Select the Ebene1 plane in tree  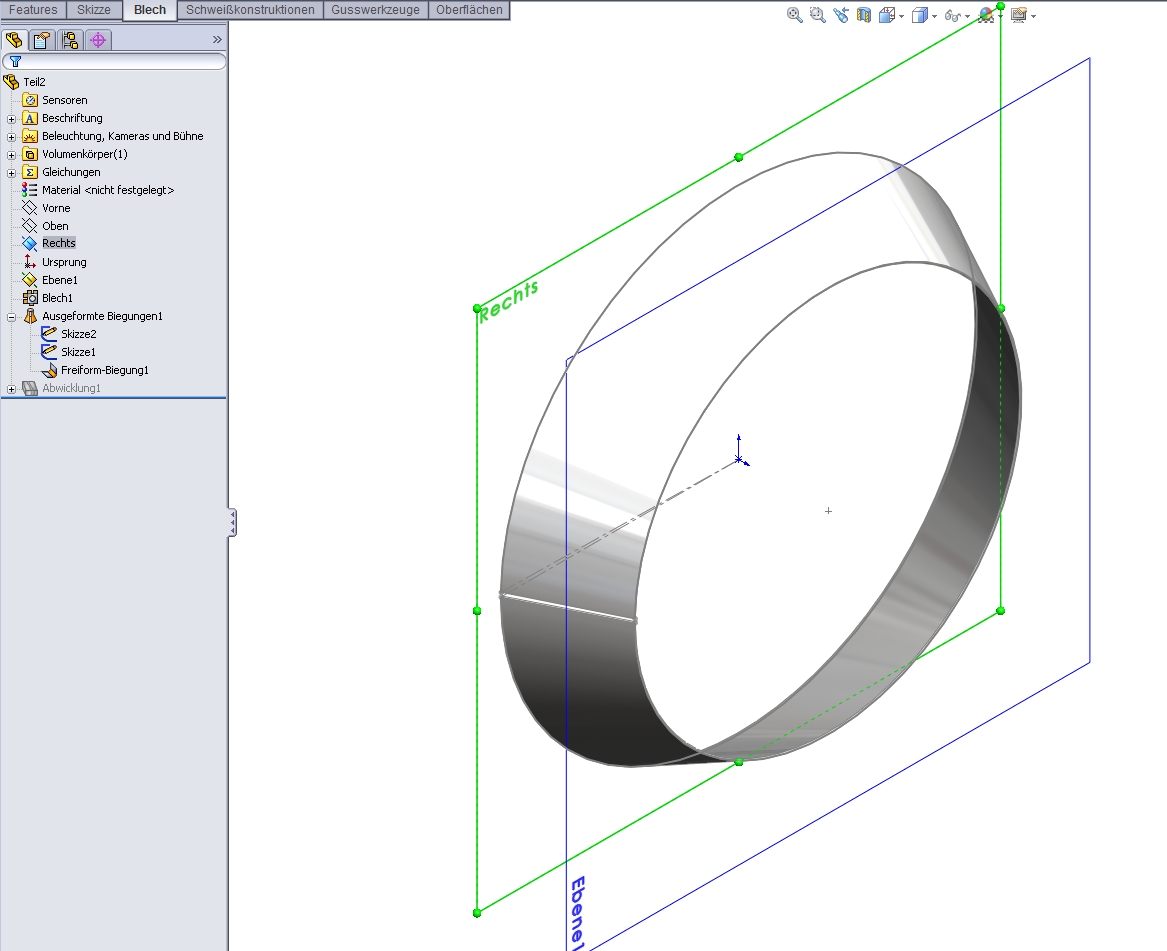pyautogui.click(x=59, y=280)
